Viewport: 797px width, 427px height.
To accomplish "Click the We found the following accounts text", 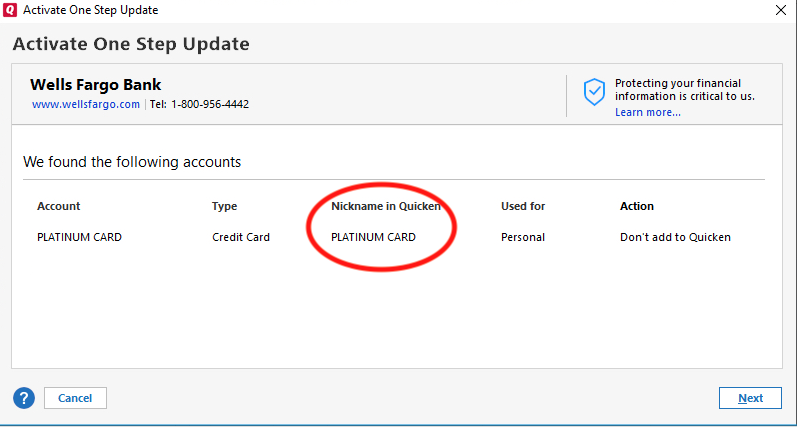I will click(x=132, y=162).
